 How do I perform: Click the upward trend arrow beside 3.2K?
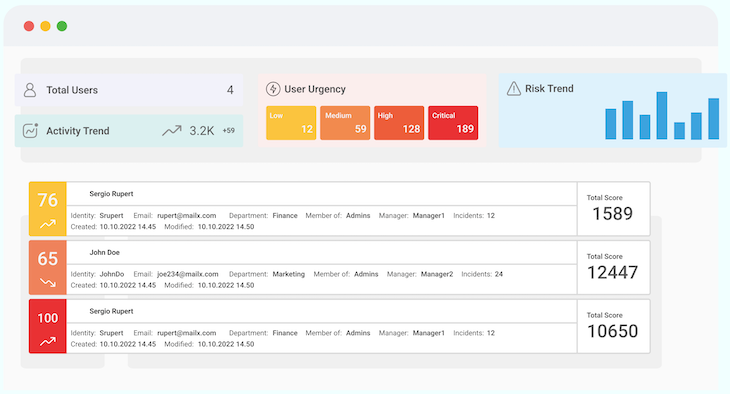coord(172,131)
